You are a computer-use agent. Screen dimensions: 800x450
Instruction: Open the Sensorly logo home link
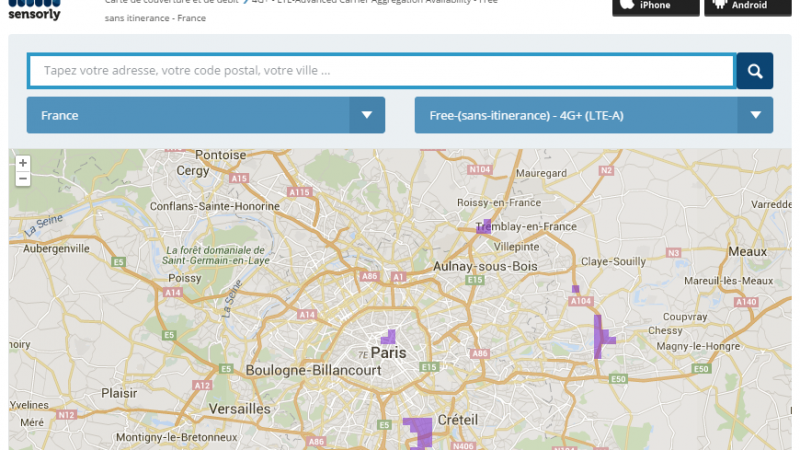pos(34,9)
